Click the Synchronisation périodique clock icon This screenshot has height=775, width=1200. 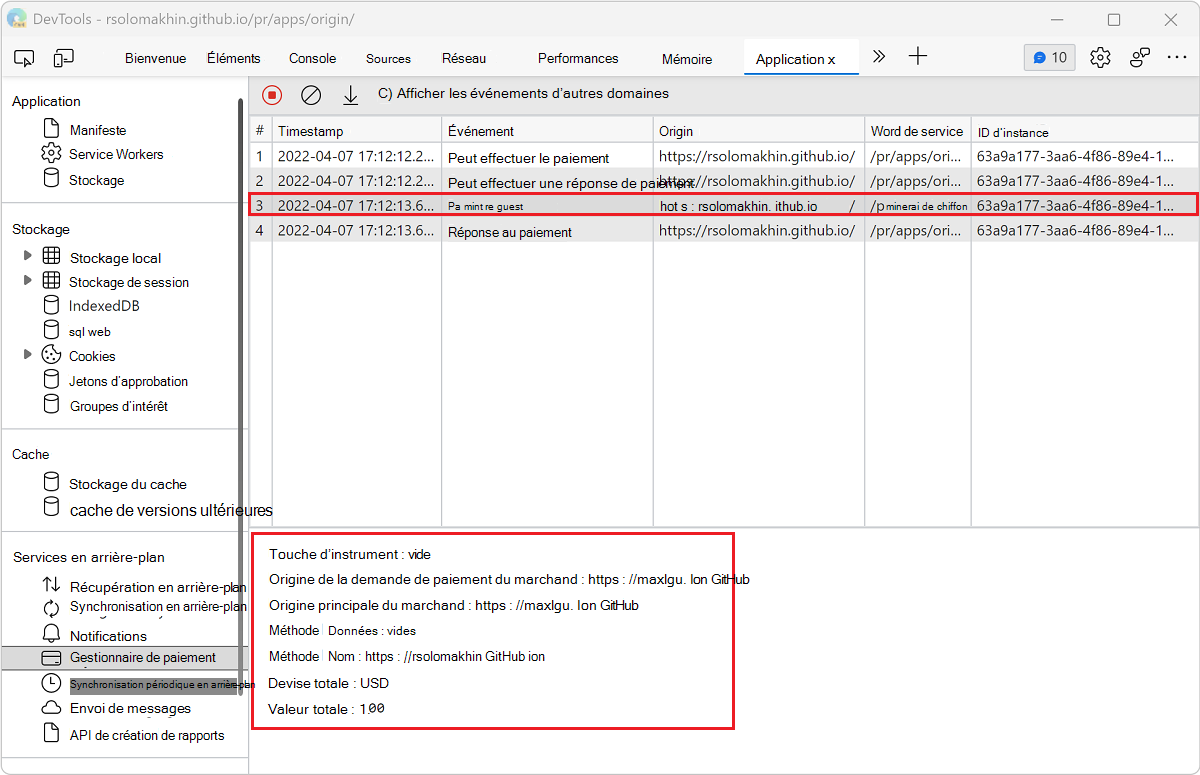[51, 683]
